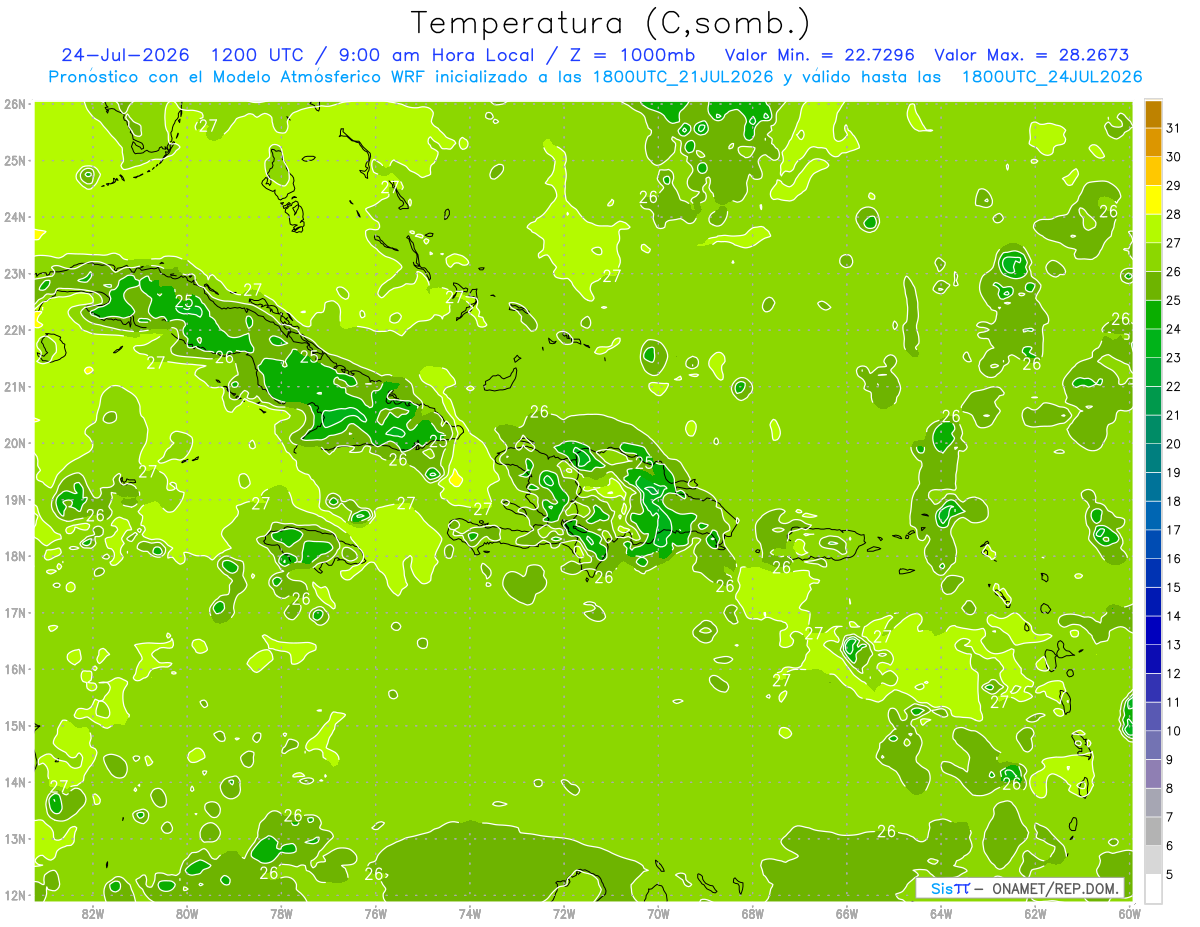This screenshot has width=1200, height=927.
Task: Click the valid-until time "1800UTC_24JUL2026"
Action: click(1052, 77)
